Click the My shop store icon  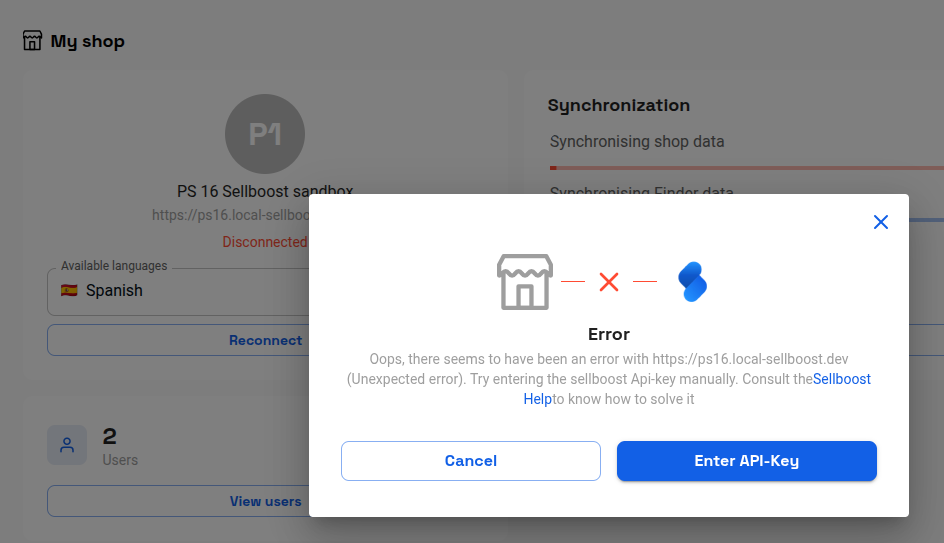(x=33, y=40)
